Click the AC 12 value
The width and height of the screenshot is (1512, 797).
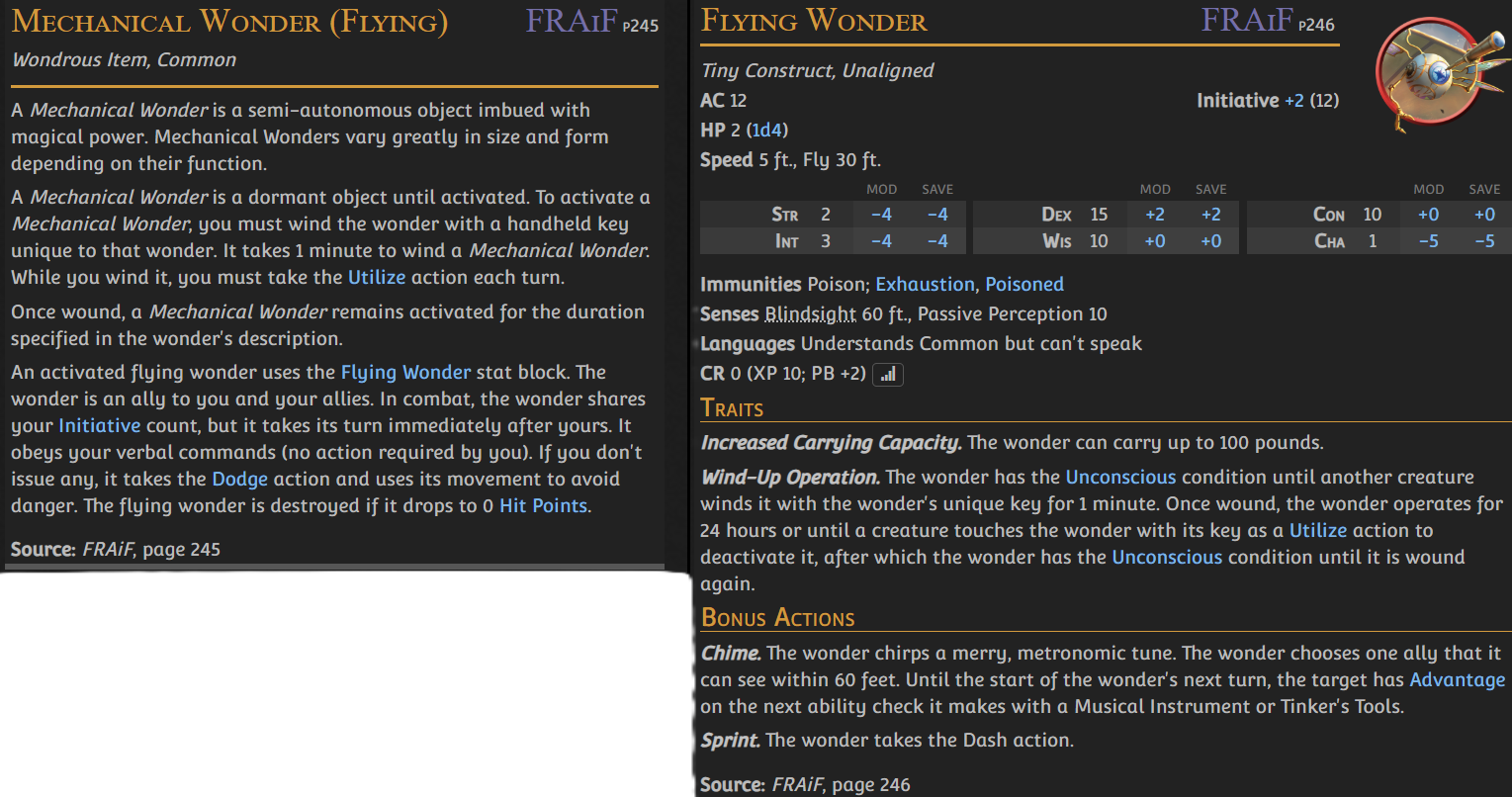[723, 101]
